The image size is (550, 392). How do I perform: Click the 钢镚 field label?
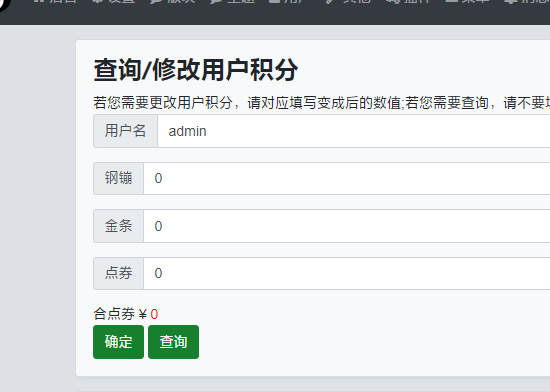click(x=118, y=178)
